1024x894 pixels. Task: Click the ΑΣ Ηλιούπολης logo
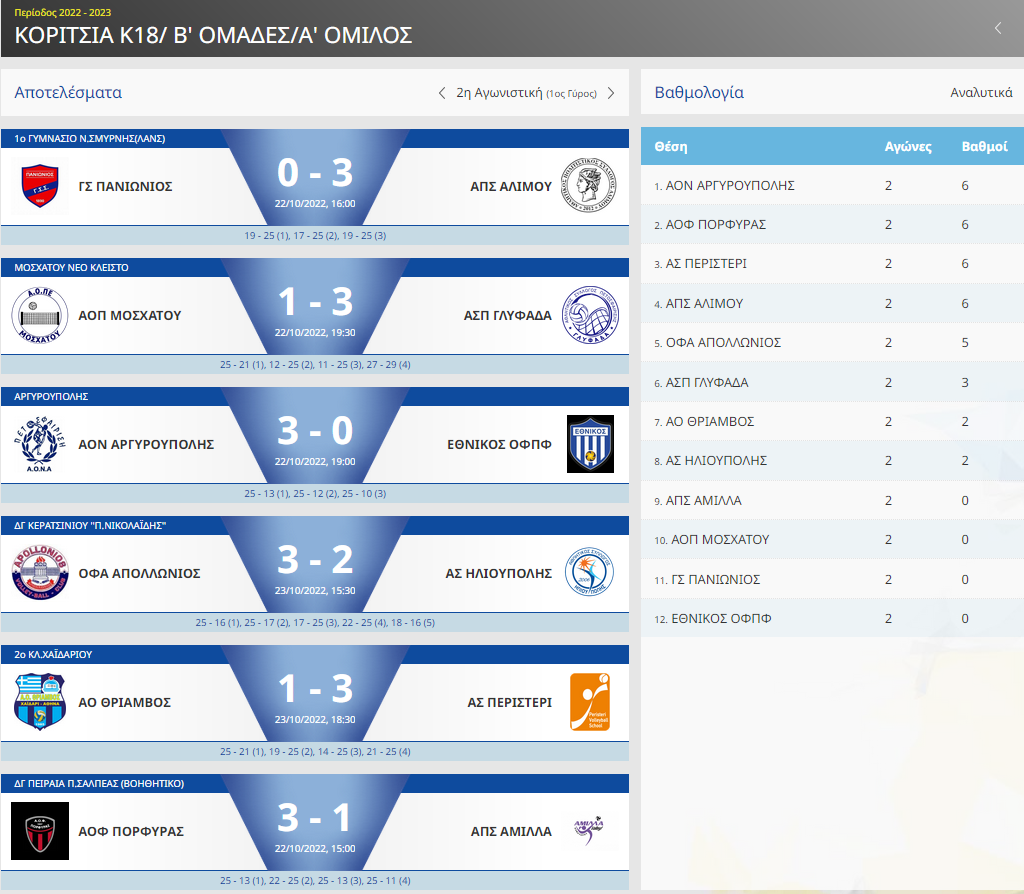589,572
